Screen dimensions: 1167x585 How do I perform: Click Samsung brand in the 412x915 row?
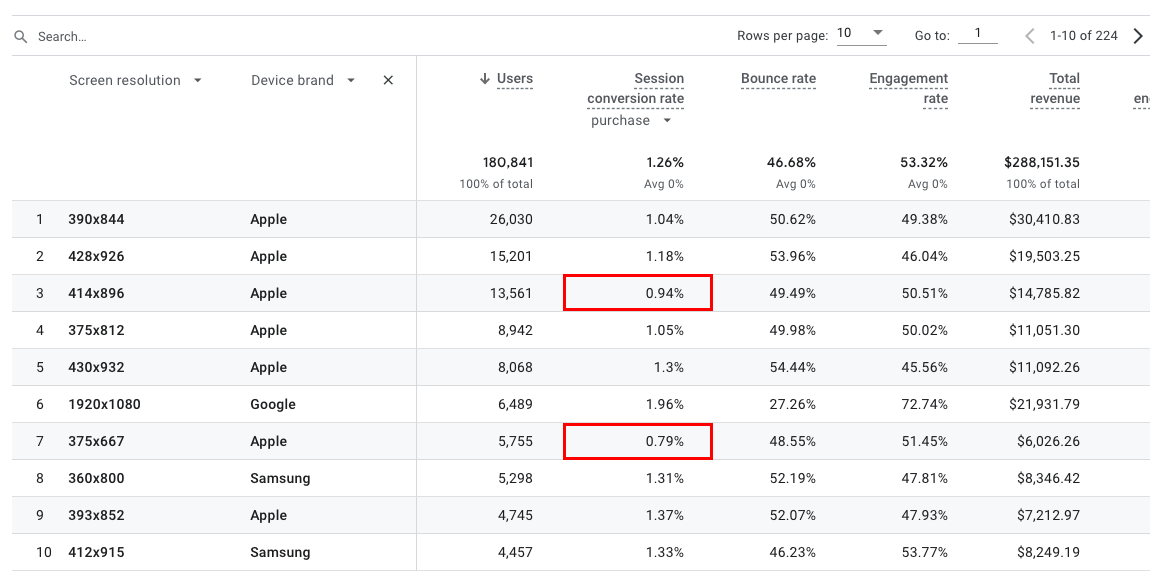point(280,552)
